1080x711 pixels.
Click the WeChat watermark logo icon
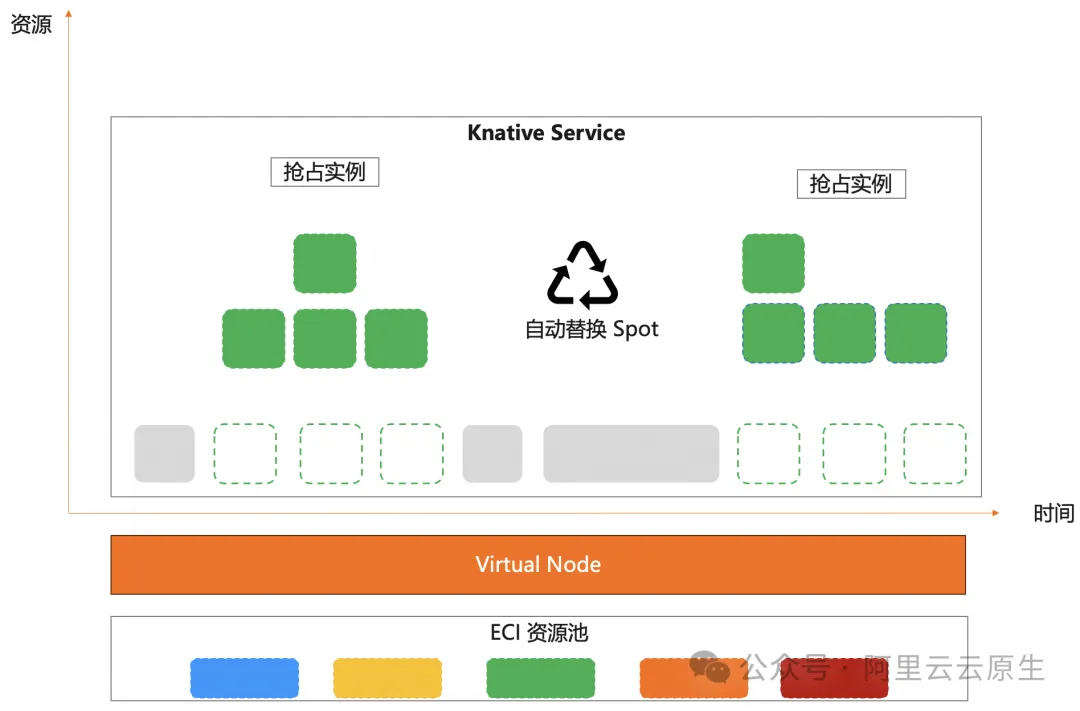(709, 666)
